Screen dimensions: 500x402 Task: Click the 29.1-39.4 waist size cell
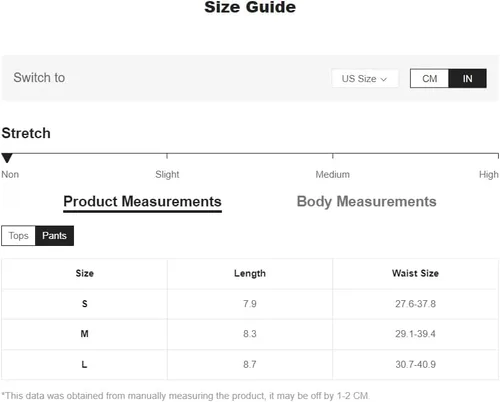coord(415,334)
